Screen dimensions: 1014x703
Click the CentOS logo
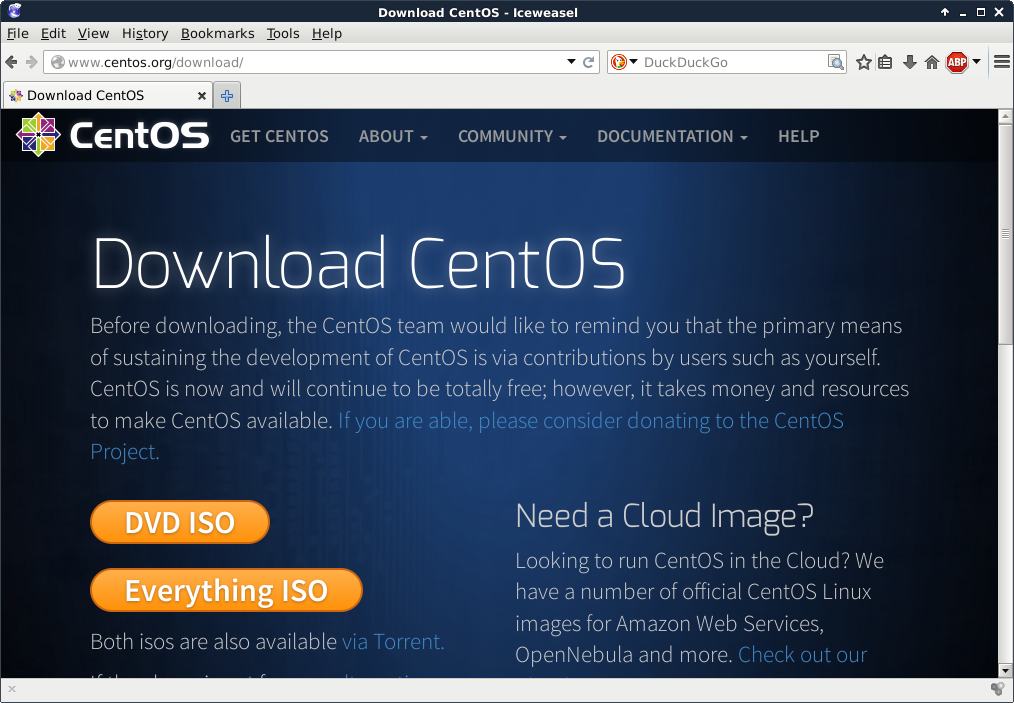pyautogui.click(x=113, y=135)
